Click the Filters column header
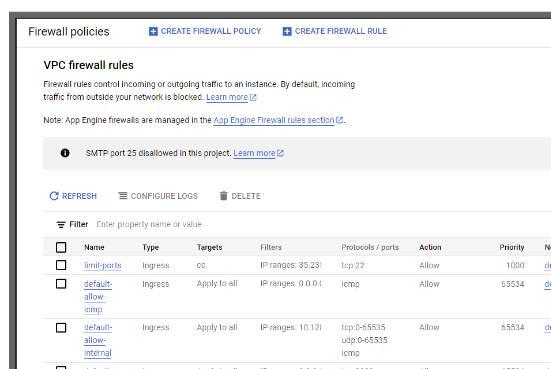Viewport: 551px width, 369px height. [x=271, y=247]
